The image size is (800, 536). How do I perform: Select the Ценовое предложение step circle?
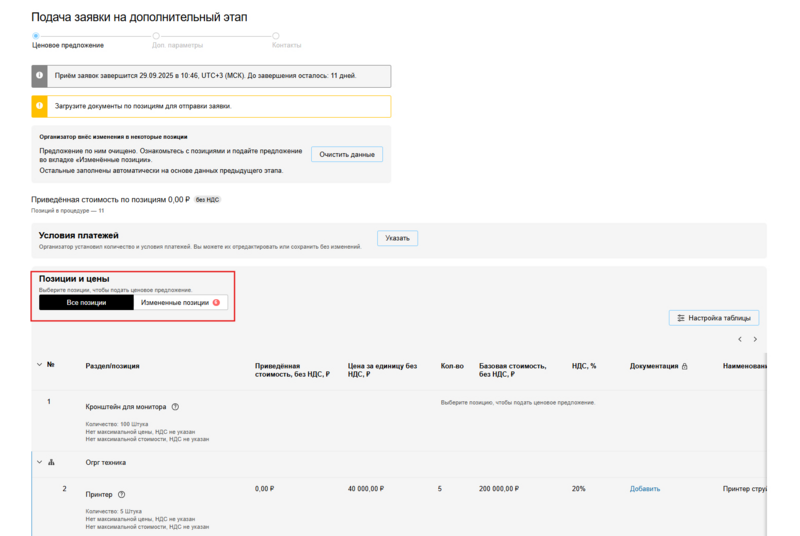pos(36,36)
